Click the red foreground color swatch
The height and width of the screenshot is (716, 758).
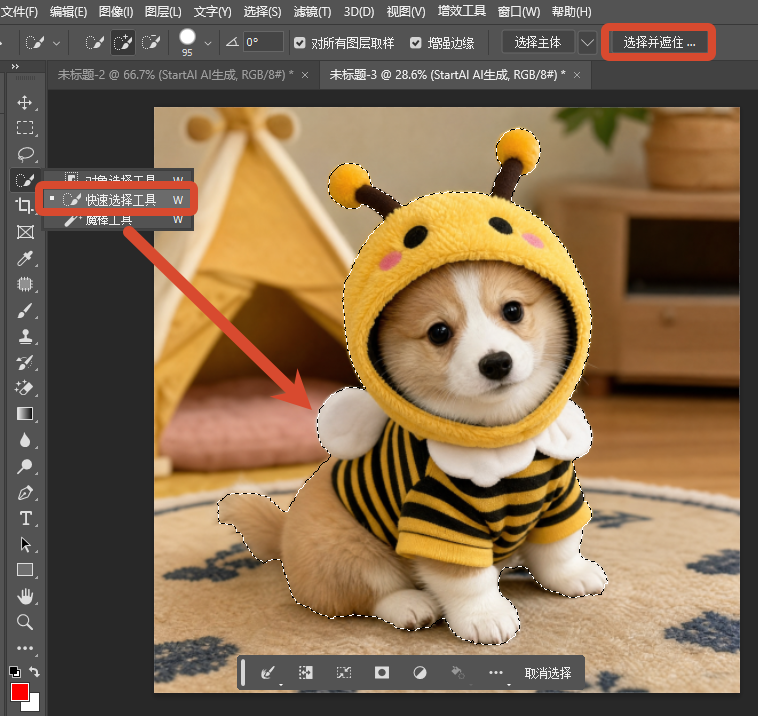pos(20,692)
